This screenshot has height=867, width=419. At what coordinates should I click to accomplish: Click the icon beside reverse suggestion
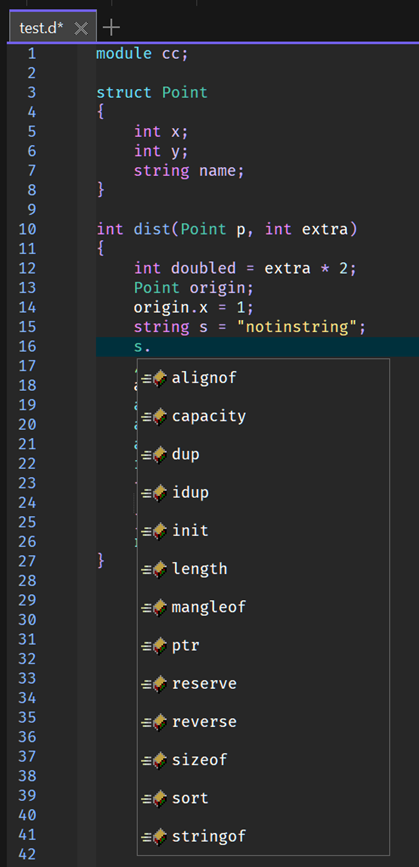pyautogui.click(x=154, y=722)
